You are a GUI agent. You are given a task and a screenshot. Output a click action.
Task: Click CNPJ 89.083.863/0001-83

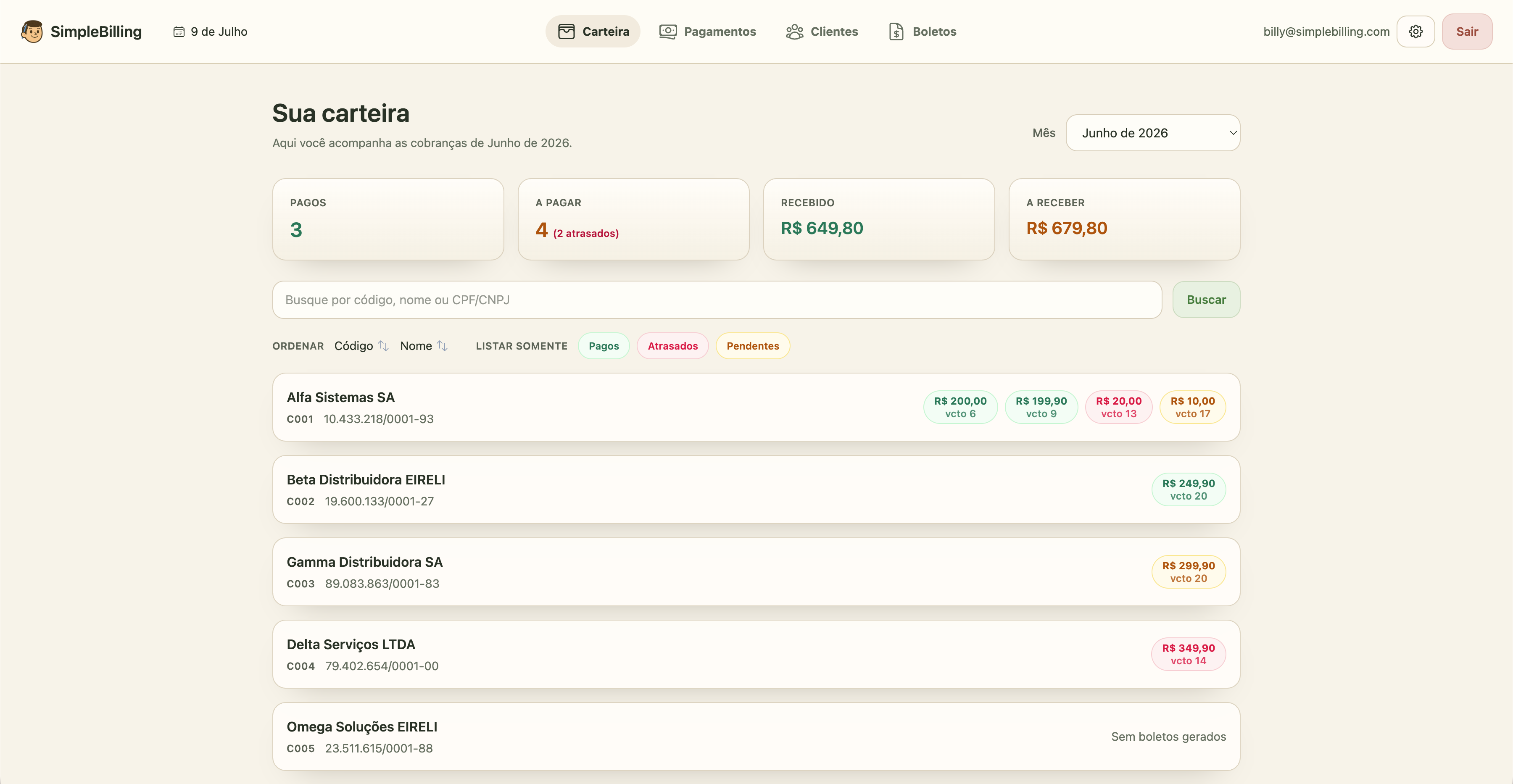coord(382,583)
